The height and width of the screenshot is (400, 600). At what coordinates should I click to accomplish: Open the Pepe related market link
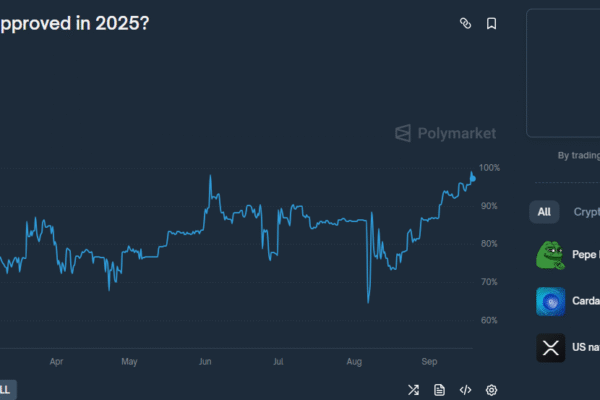pyautogui.click(x=586, y=255)
